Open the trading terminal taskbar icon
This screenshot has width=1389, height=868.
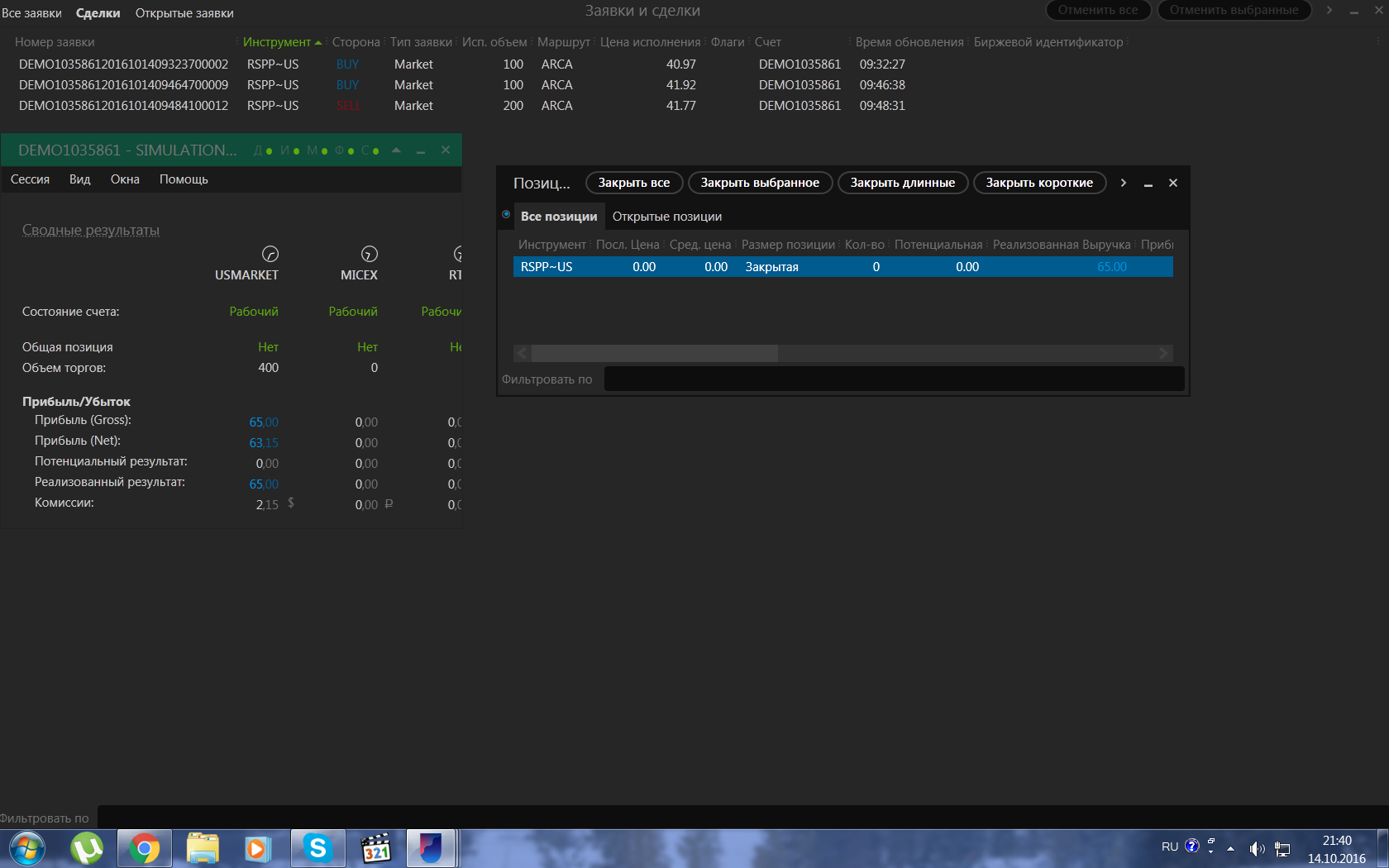tap(431, 849)
